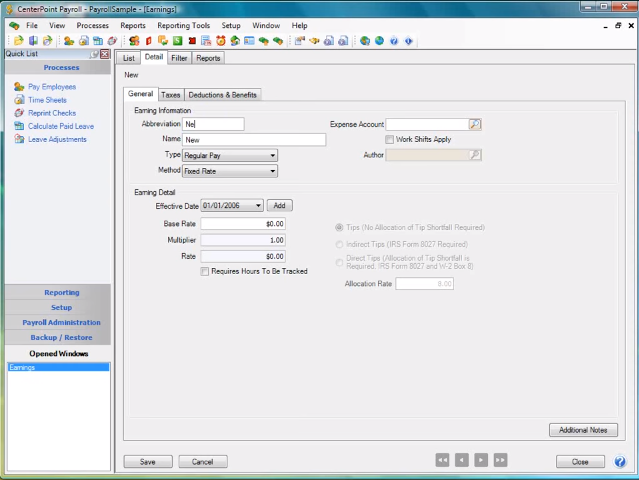Check Requires Hours To Be Tracked
Screen dimensions: 639x480
205,271
